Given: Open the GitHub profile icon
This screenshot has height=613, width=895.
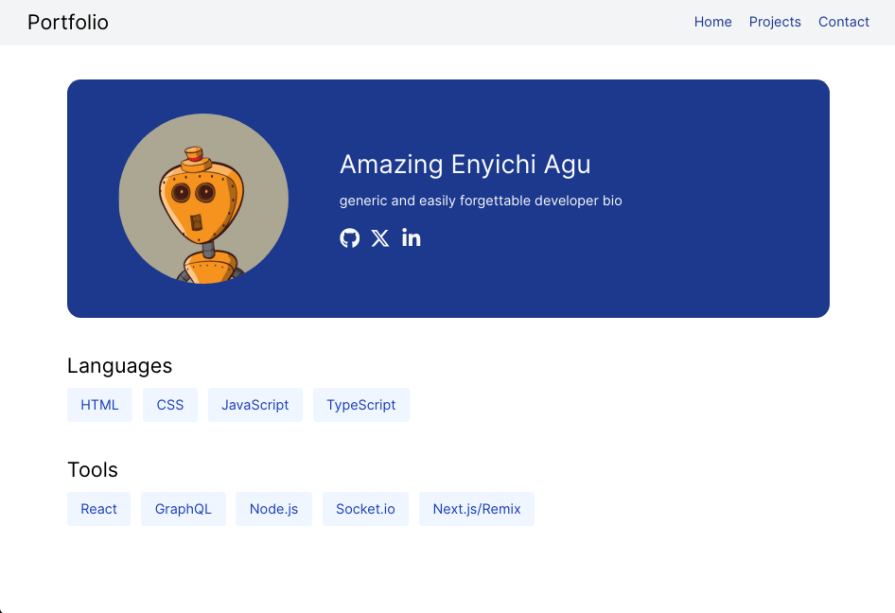Looking at the screenshot, I should click(x=349, y=238).
